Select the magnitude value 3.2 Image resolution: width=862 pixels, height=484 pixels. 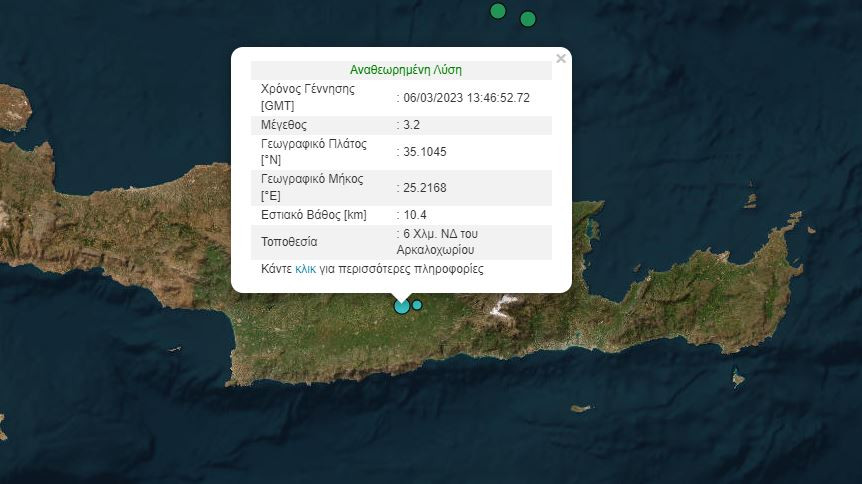[411, 125]
